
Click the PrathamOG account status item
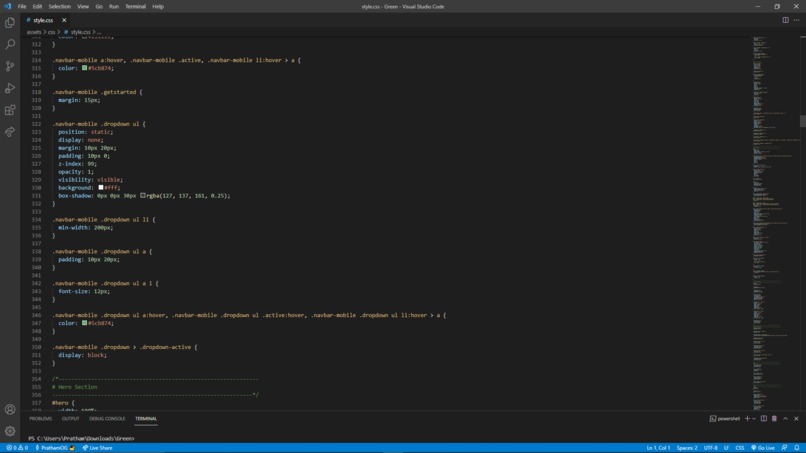55,448
